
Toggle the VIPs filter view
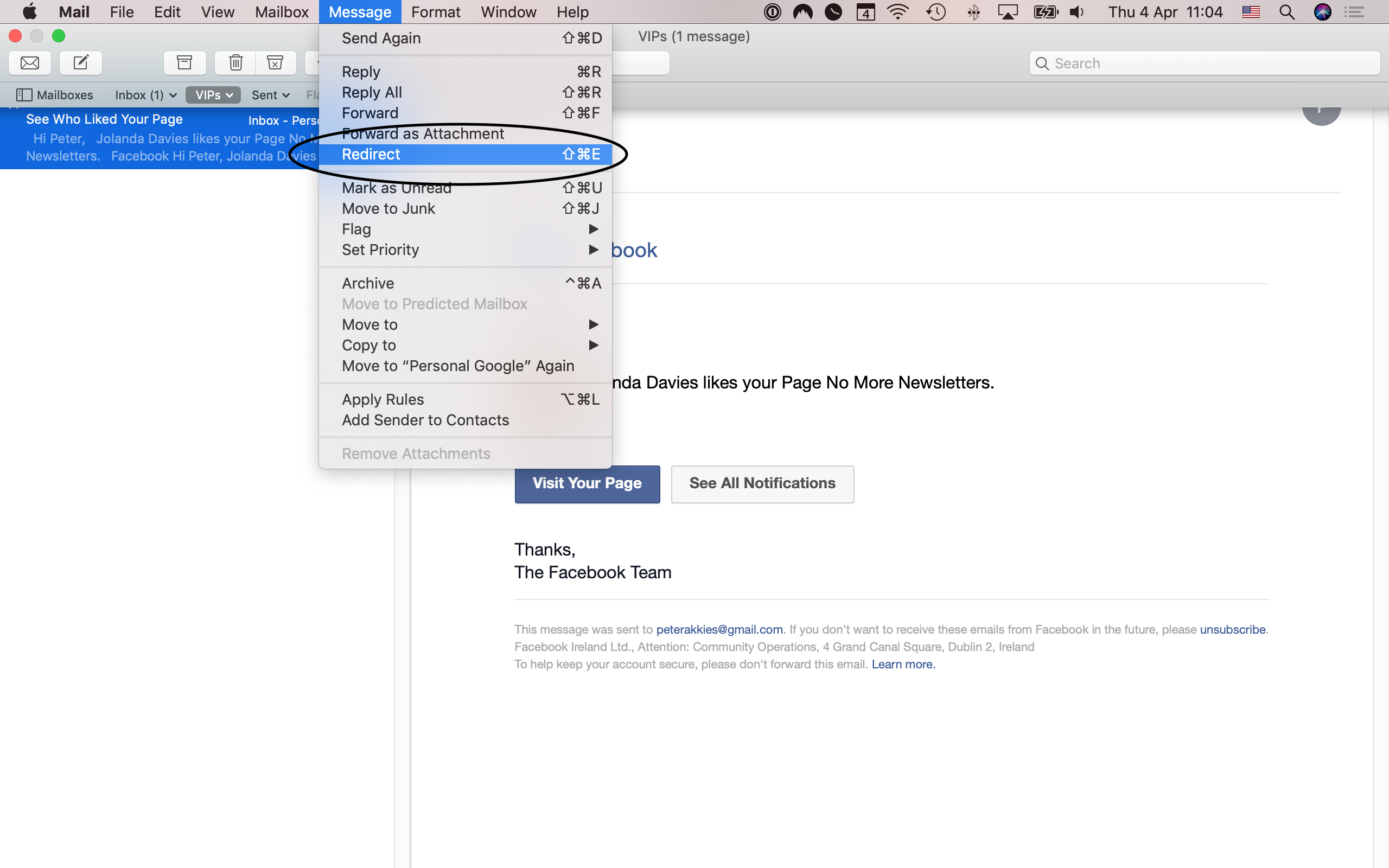[x=210, y=95]
